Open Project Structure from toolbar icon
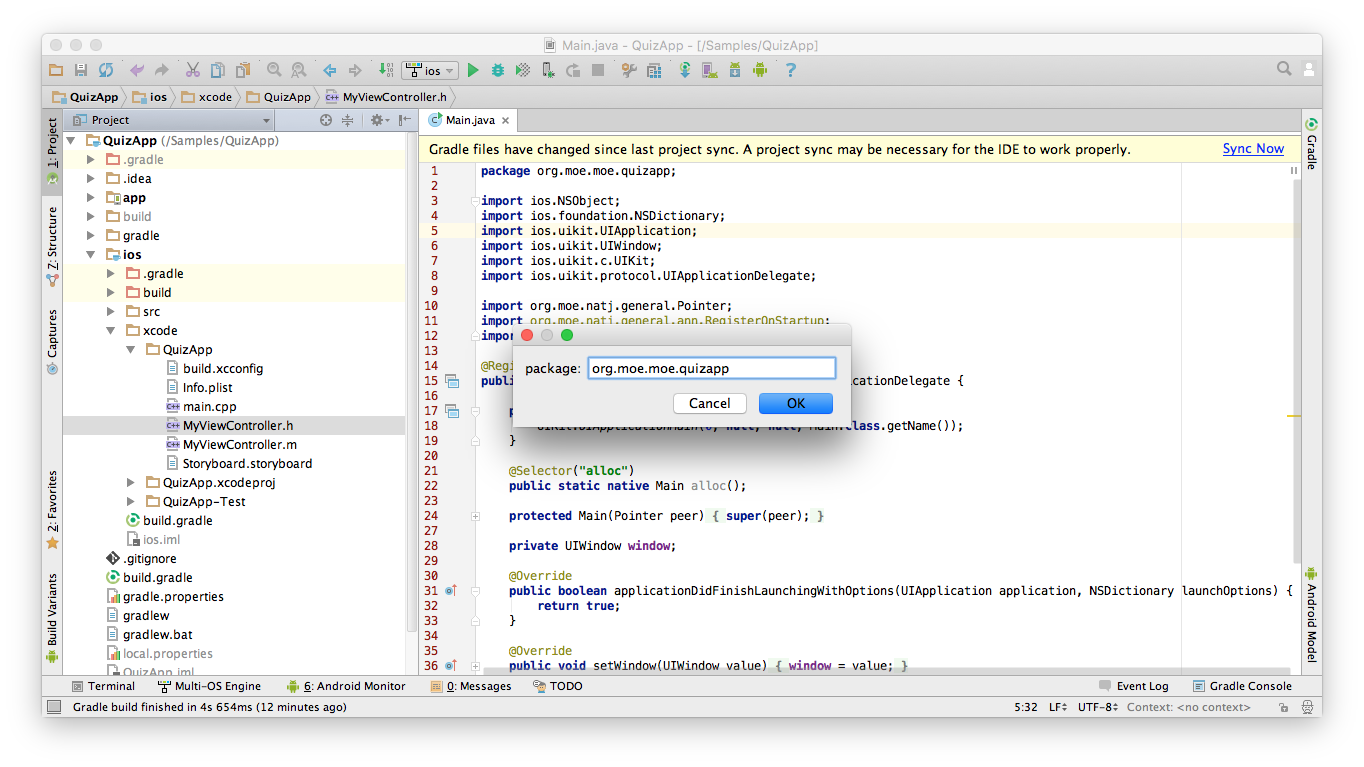This screenshot has height=767, width=1364. click(x=654, y=70)
